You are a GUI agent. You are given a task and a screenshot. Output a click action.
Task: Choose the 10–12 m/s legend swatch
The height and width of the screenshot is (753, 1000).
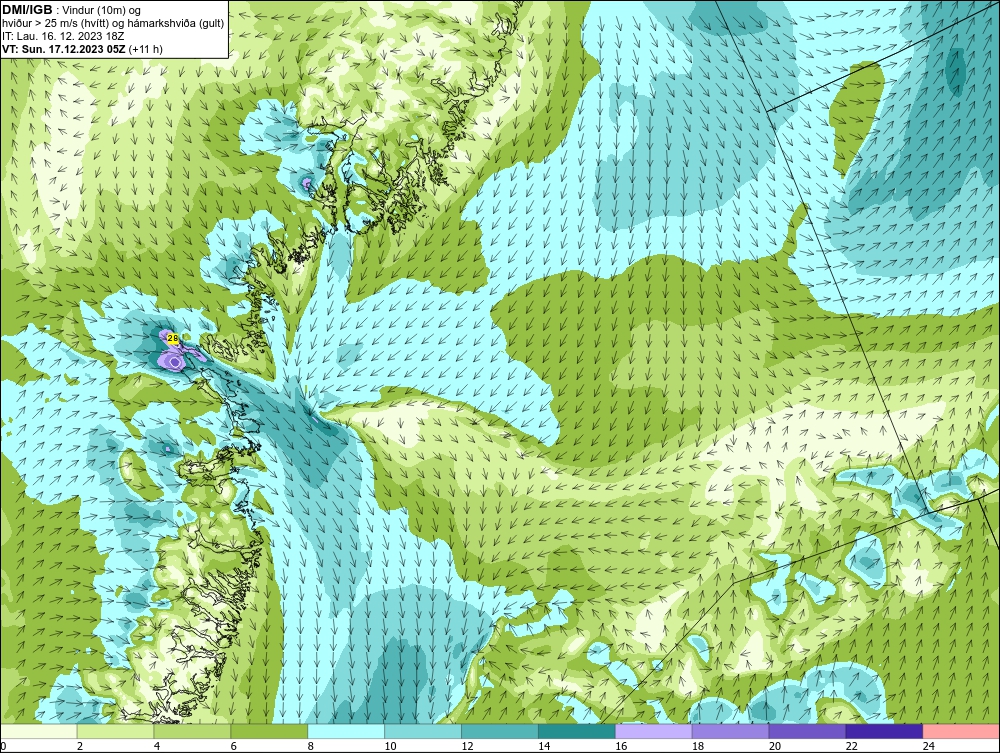[423, 731]
